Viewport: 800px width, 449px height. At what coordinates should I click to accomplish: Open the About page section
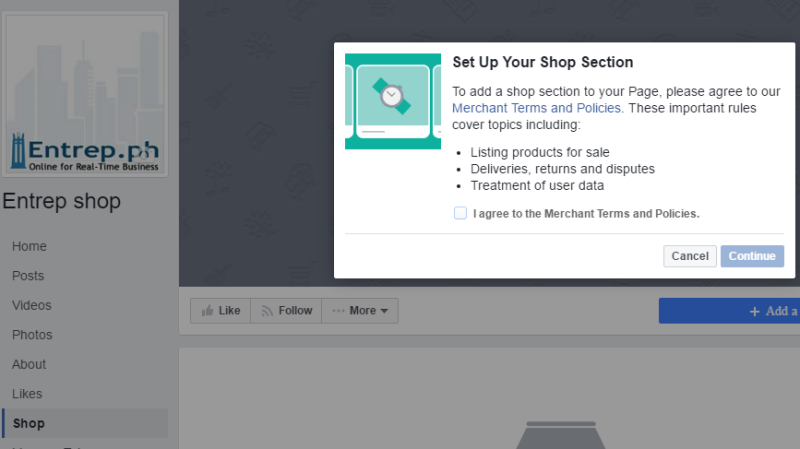click(x=29, y=365)
